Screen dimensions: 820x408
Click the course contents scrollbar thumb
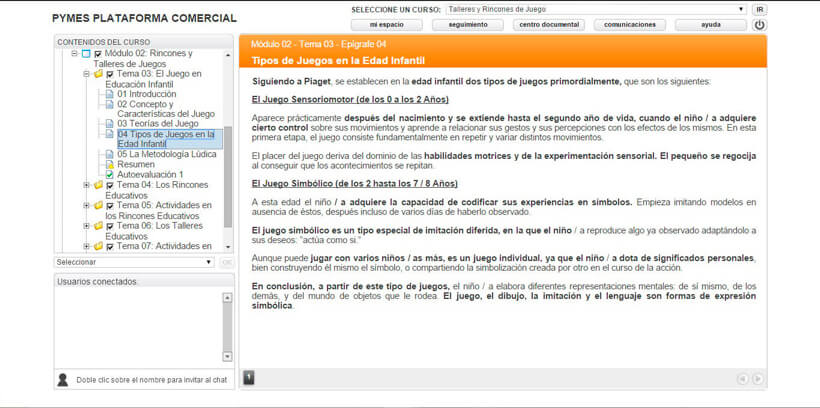coord(228,177)
